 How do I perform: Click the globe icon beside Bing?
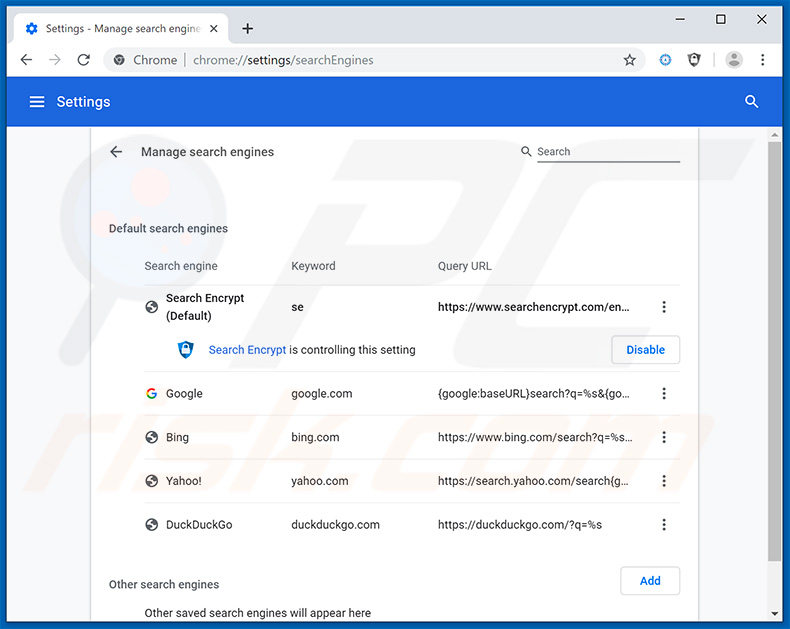152,437
